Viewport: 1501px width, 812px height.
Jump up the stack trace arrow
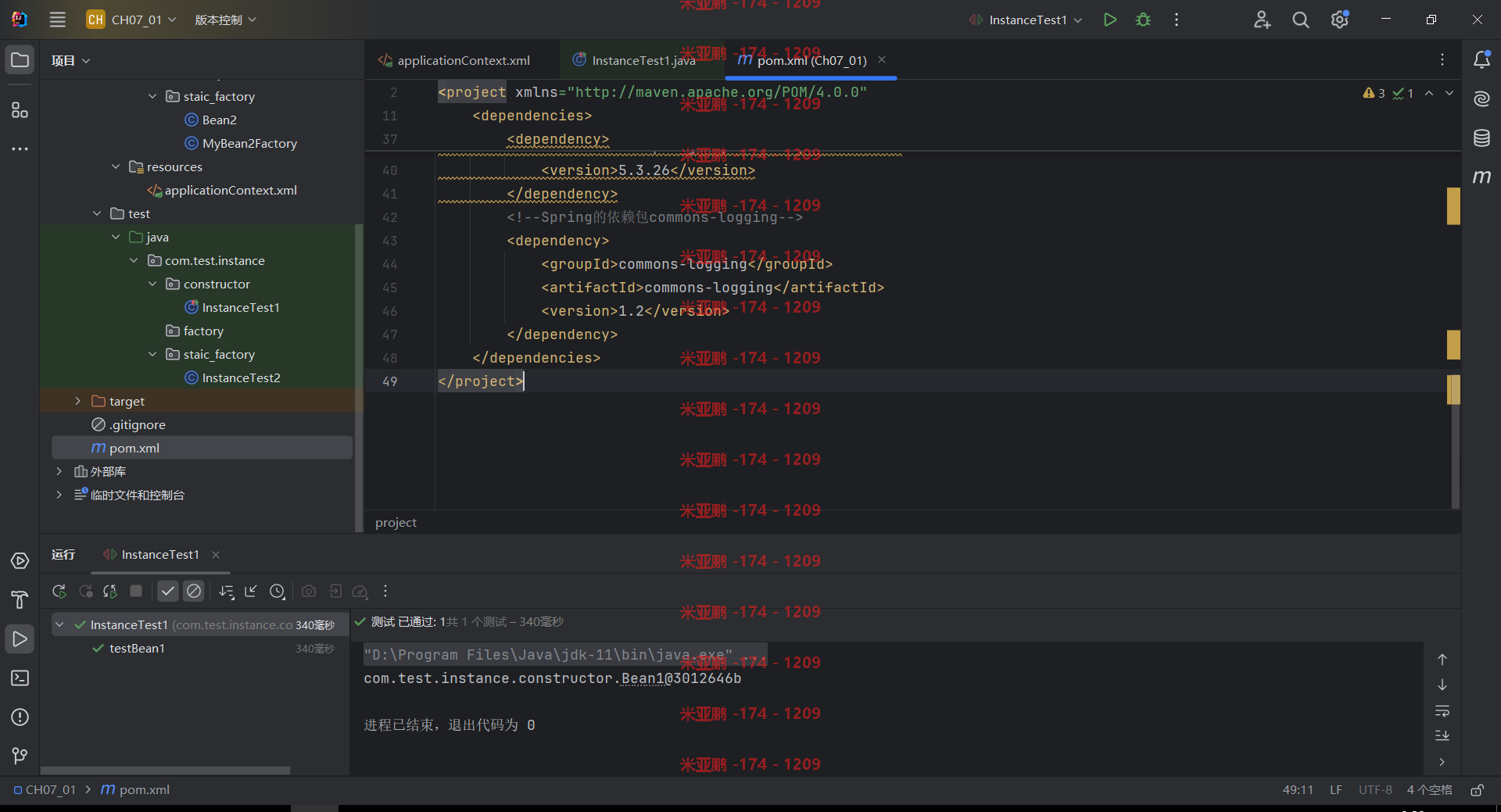point(1442,660)
